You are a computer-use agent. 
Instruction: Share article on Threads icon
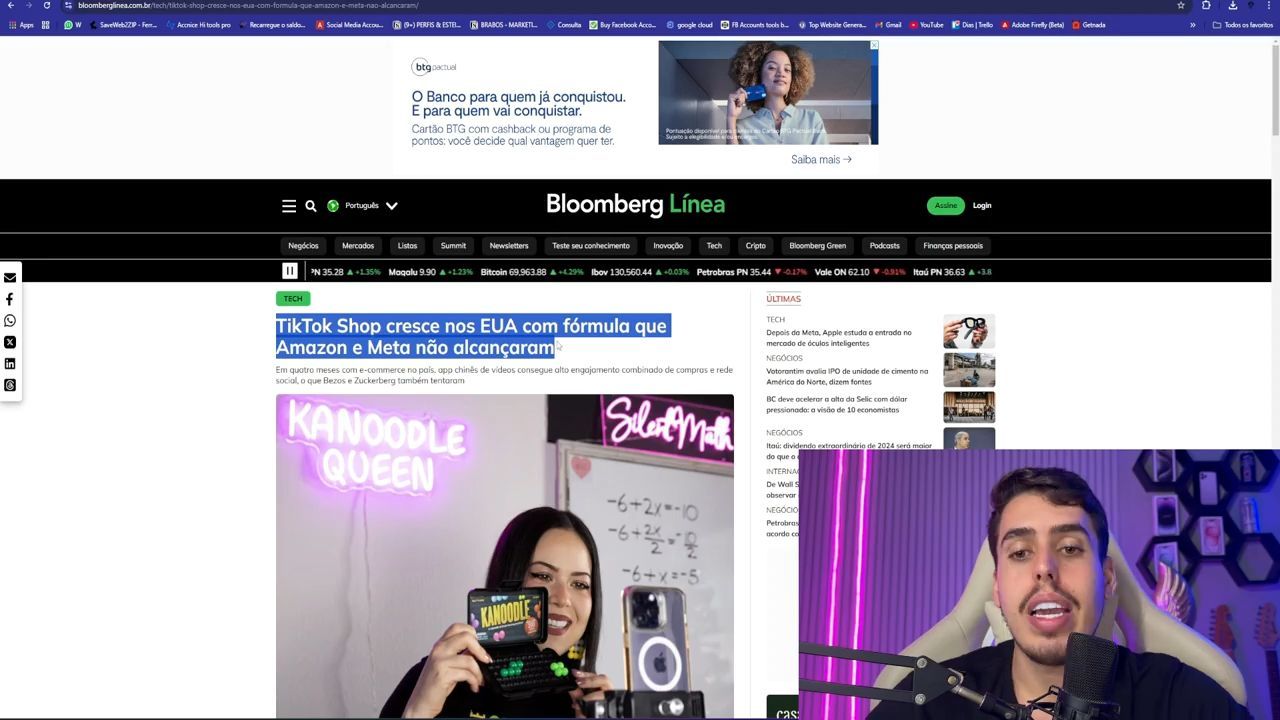click(10, 385)
